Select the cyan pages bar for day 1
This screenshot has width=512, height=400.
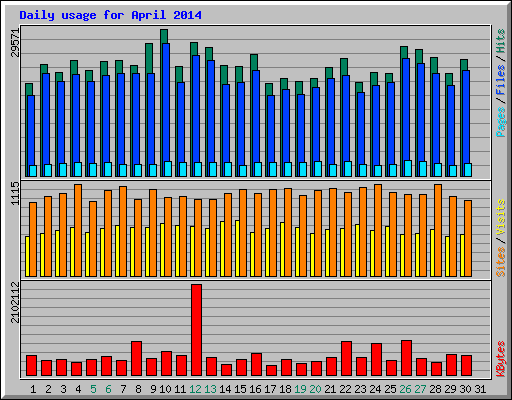click(x=33, y=171)
